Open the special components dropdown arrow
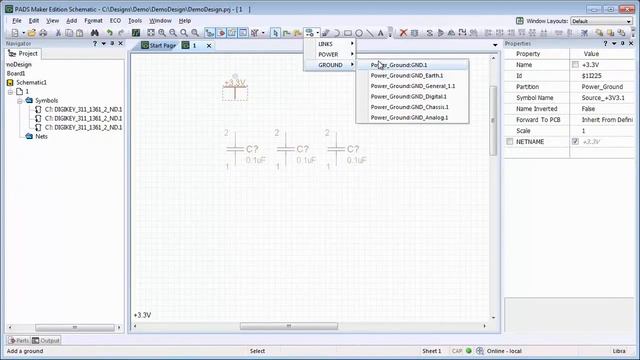640x360 pixels. coord(317,33)
